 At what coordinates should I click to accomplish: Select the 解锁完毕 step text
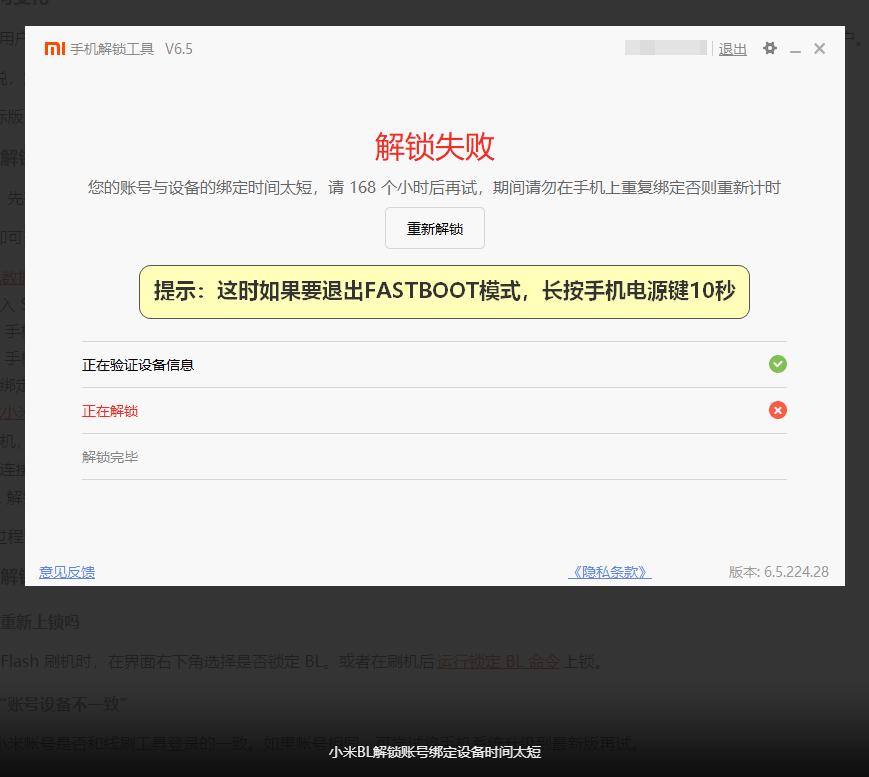click(110, 457)
